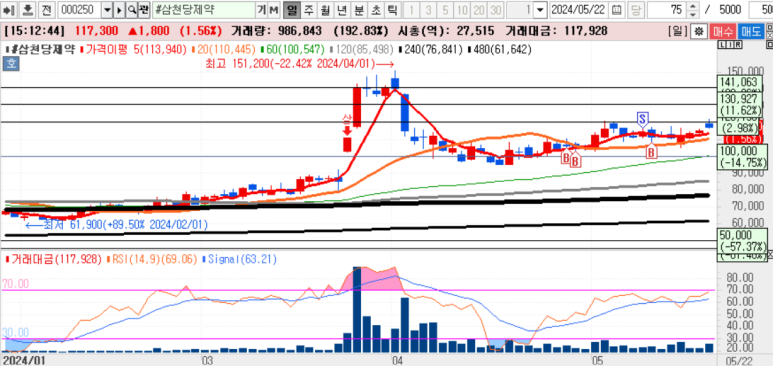
Task: Click the 당 button next to the calendar
Action: (x=636, y=9)
